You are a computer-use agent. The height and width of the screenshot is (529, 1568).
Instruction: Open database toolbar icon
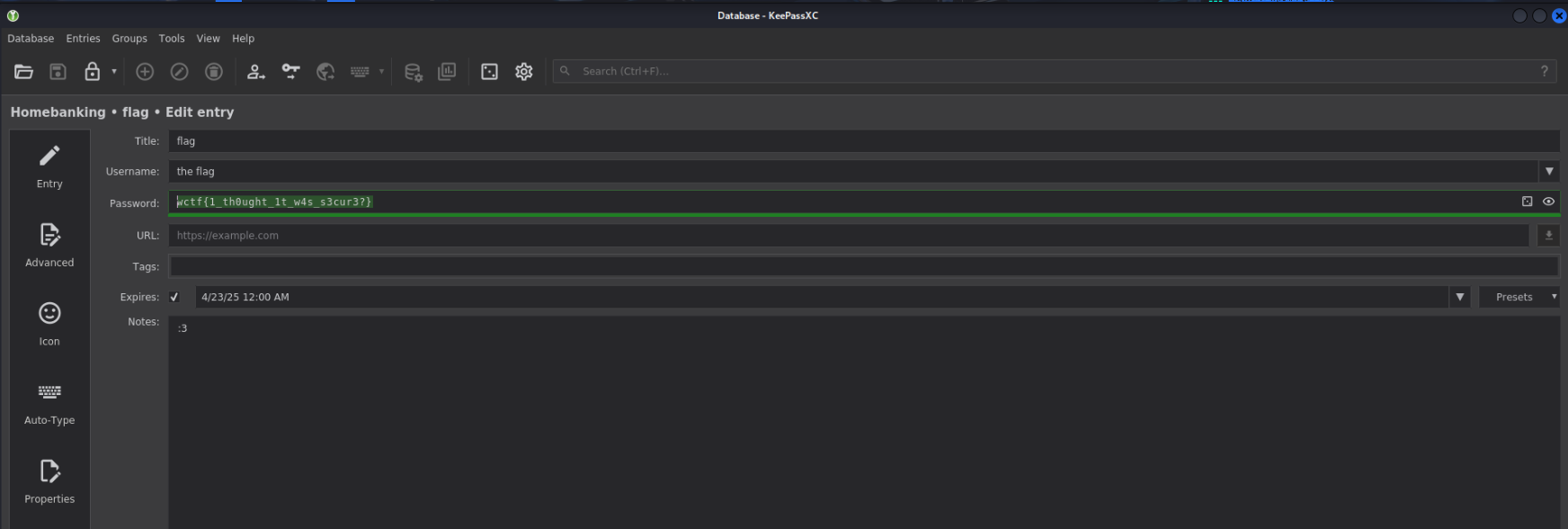[24, 72]
